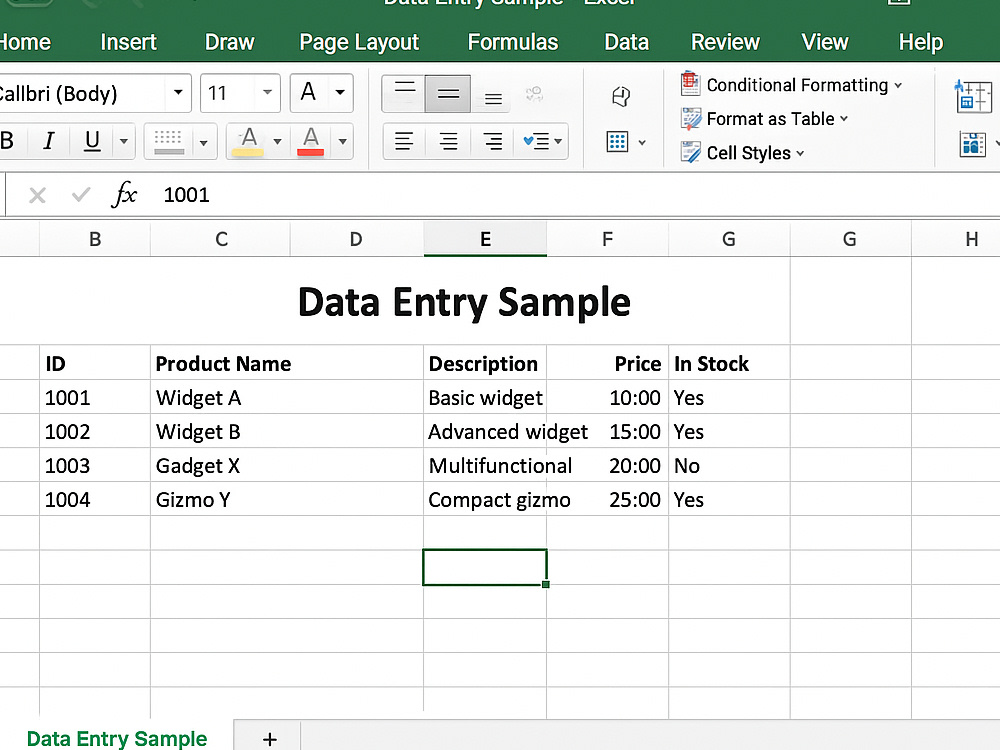Click the format cells icon below insert
1000x750 pixels.
click(973, 144)
